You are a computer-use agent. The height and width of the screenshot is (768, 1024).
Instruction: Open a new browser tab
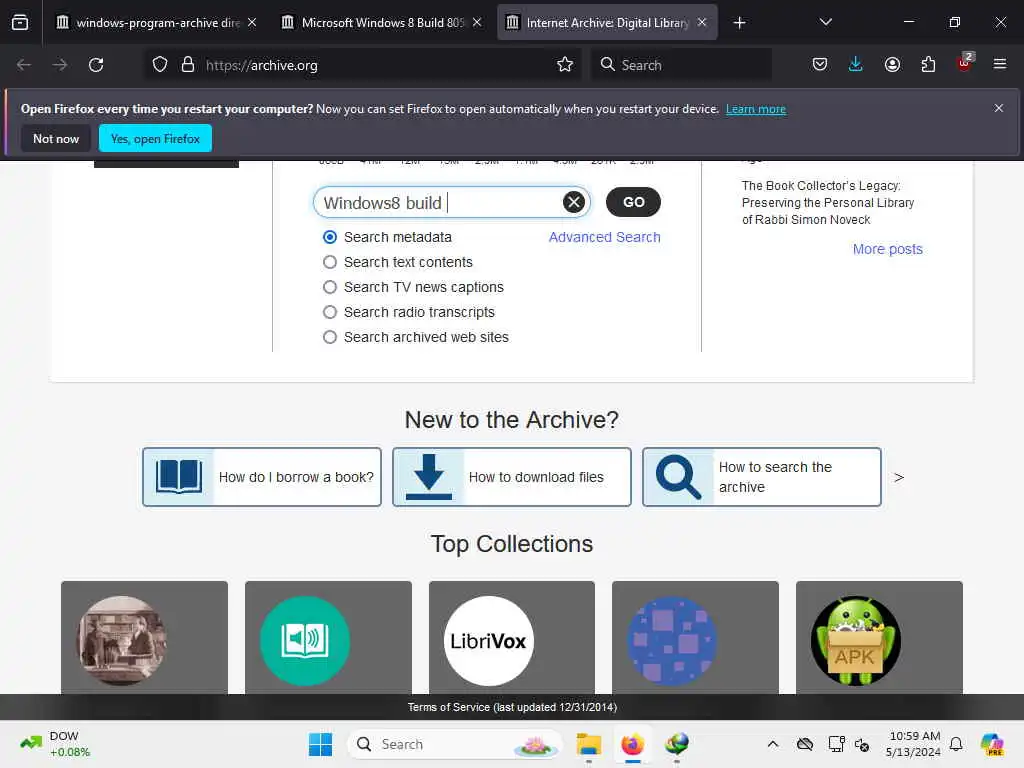(739, 23)
